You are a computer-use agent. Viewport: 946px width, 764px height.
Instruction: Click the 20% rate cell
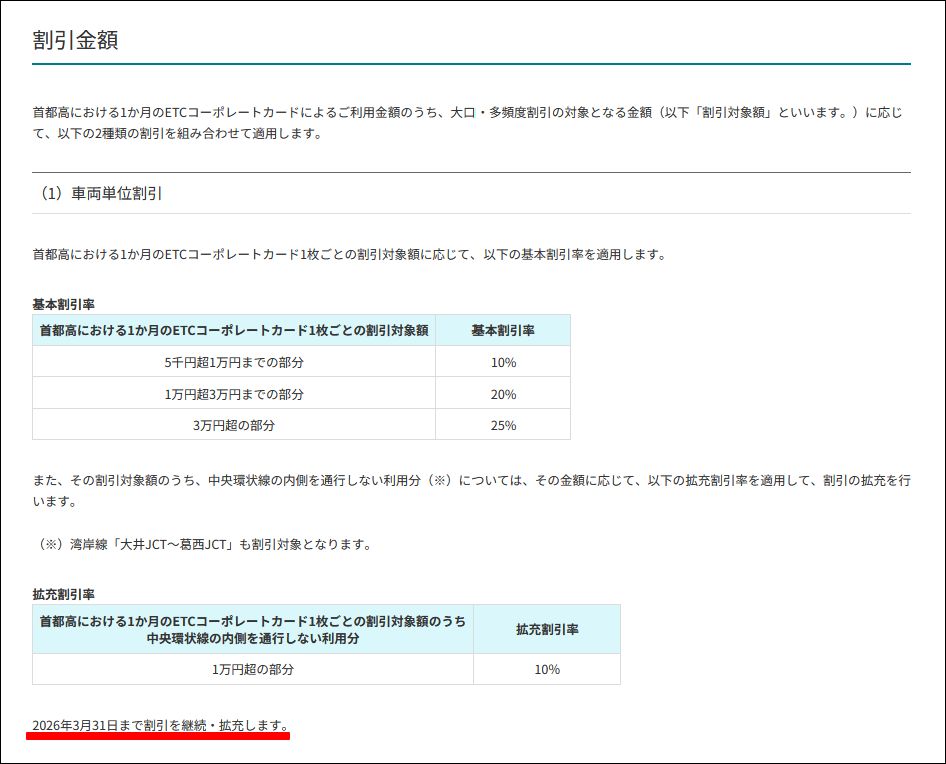pos(503,394)
